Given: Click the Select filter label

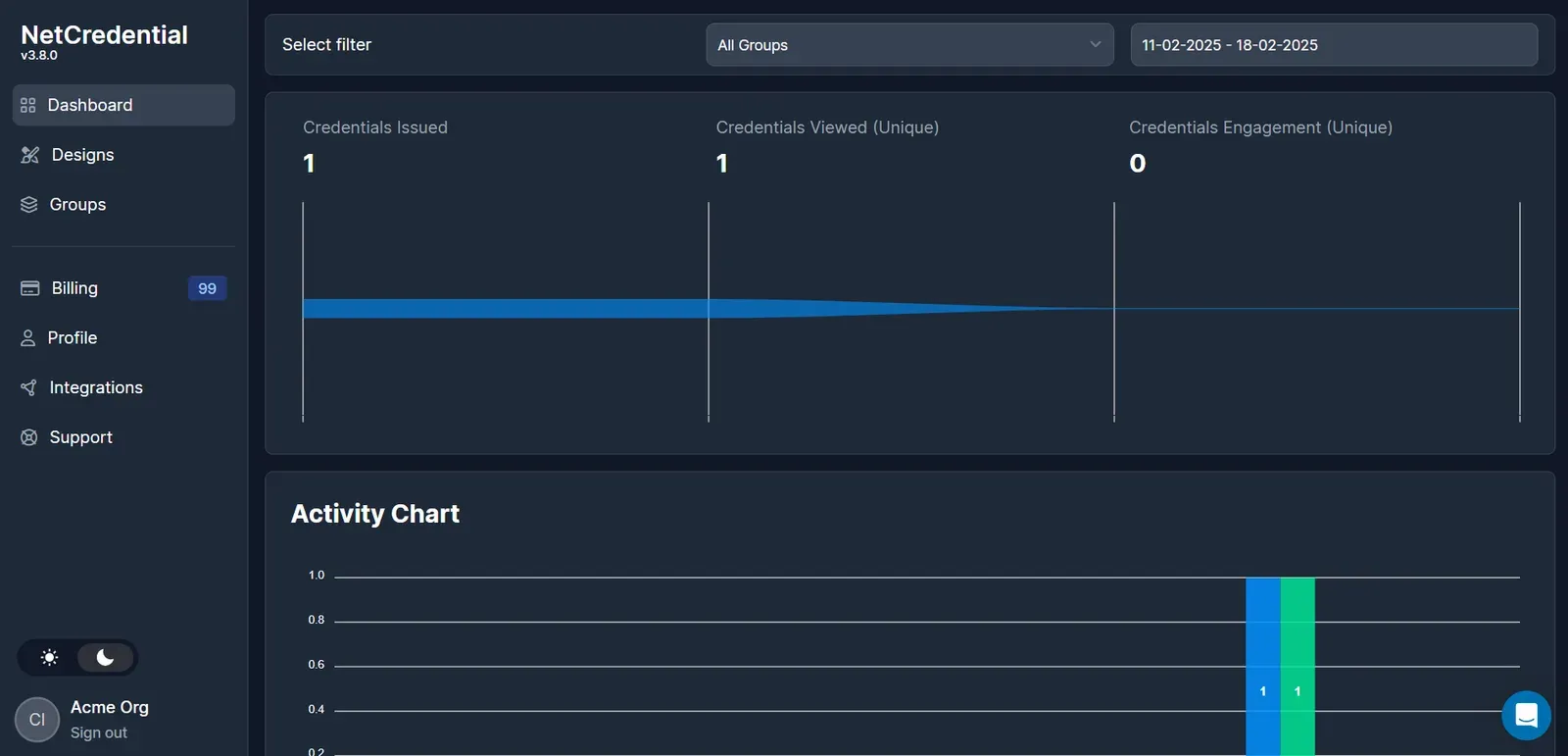Looking at the screenshot, I should click(x=326, y=45).
